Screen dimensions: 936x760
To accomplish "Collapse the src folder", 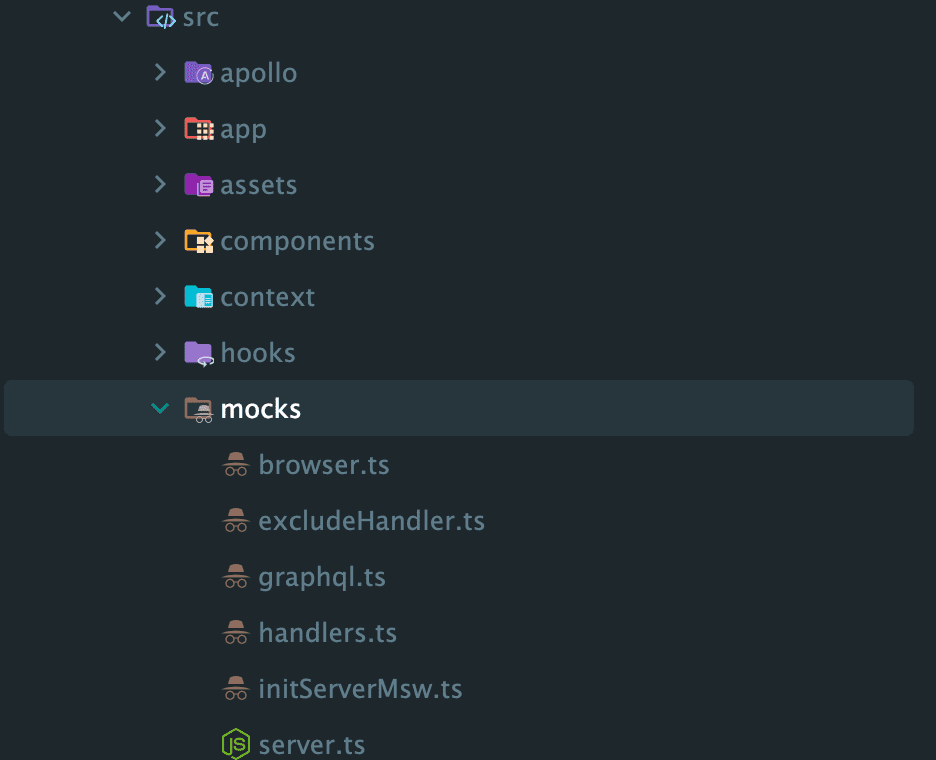I will (120, 16).
